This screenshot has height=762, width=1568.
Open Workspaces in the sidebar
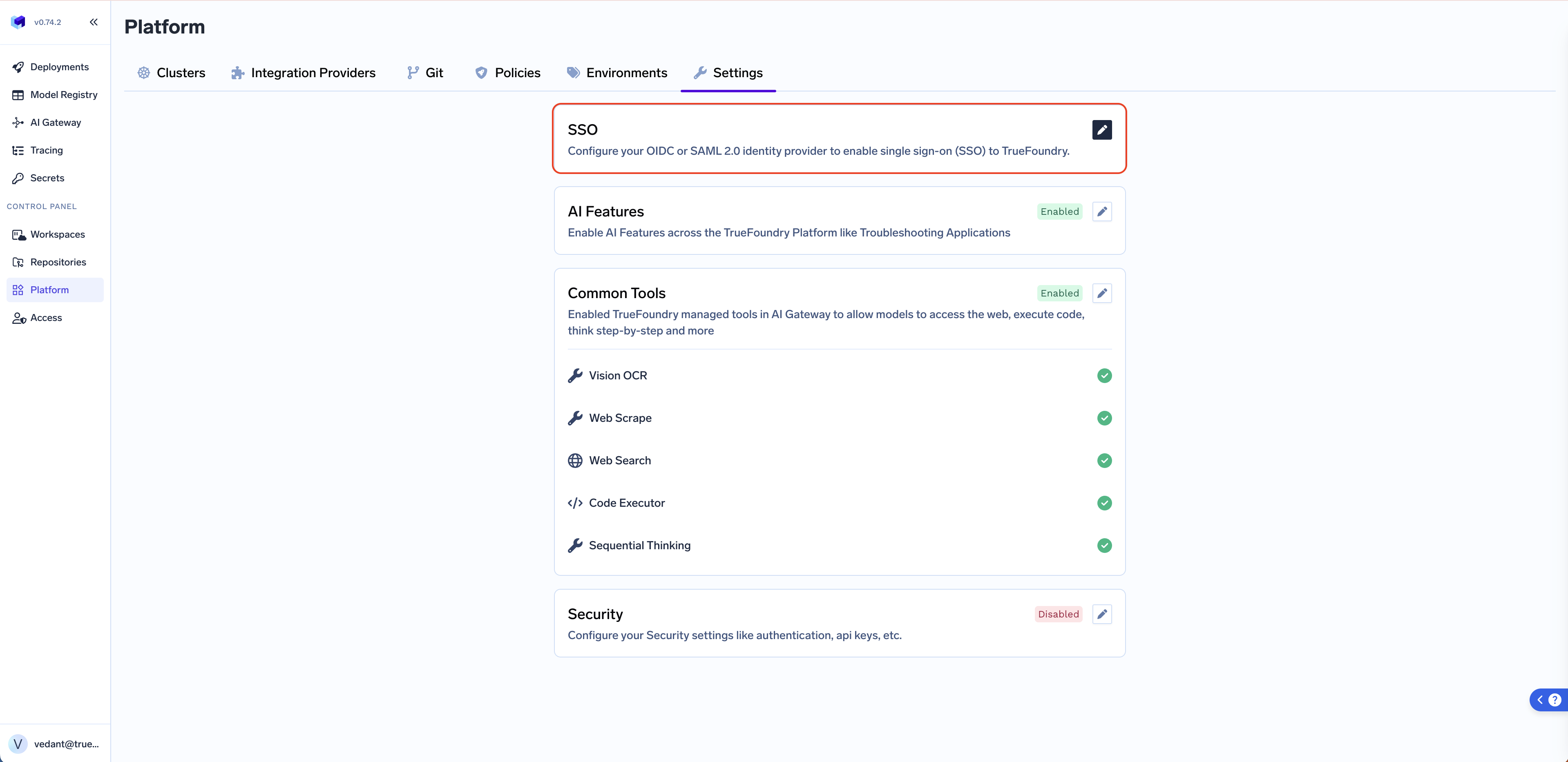(56, 234)
